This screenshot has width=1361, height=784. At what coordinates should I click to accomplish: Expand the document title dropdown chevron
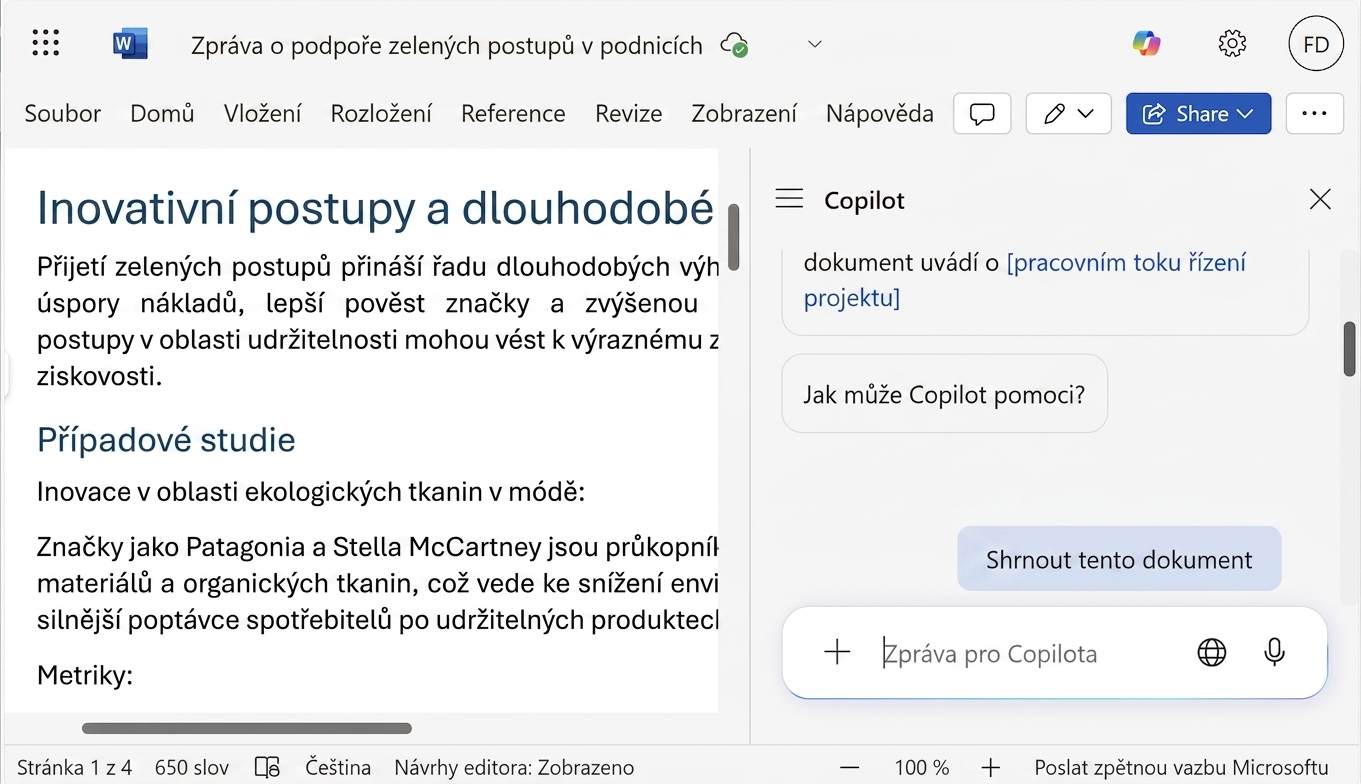click(815, 44)
